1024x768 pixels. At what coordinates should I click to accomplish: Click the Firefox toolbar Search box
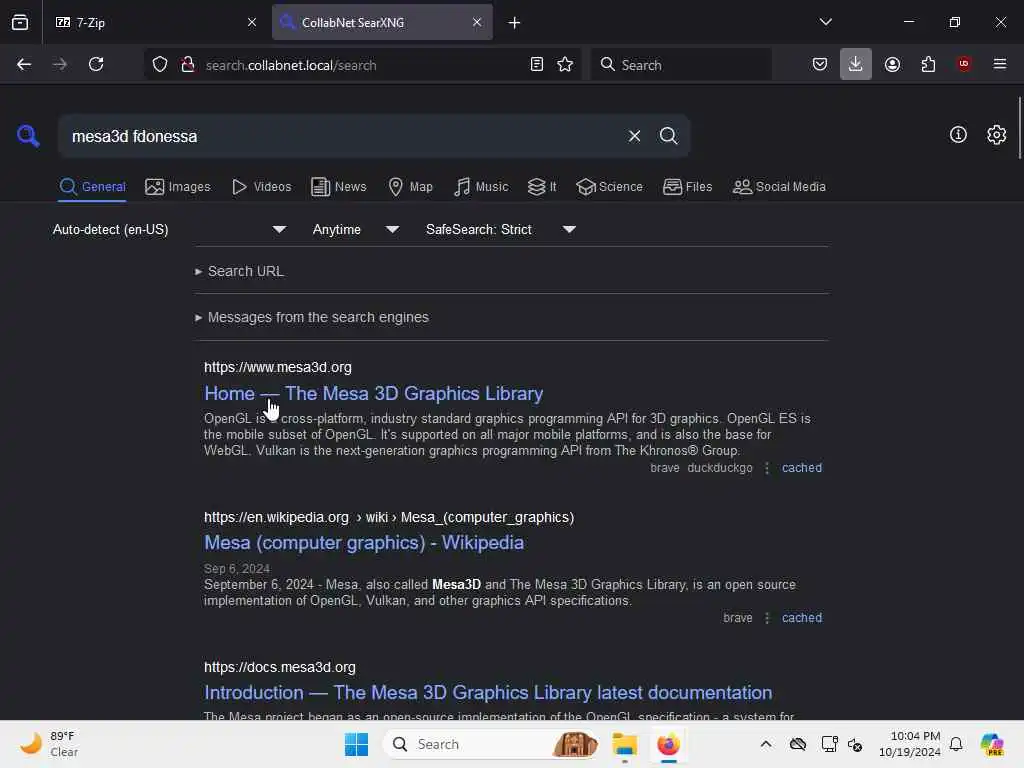click(x=681, y=64)
